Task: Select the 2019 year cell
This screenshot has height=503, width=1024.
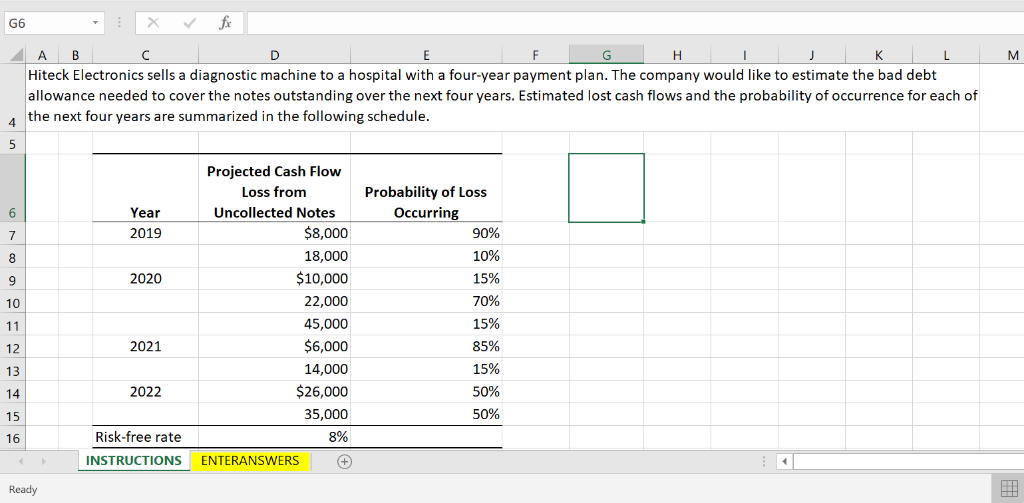Action: (x=145, y=233)
